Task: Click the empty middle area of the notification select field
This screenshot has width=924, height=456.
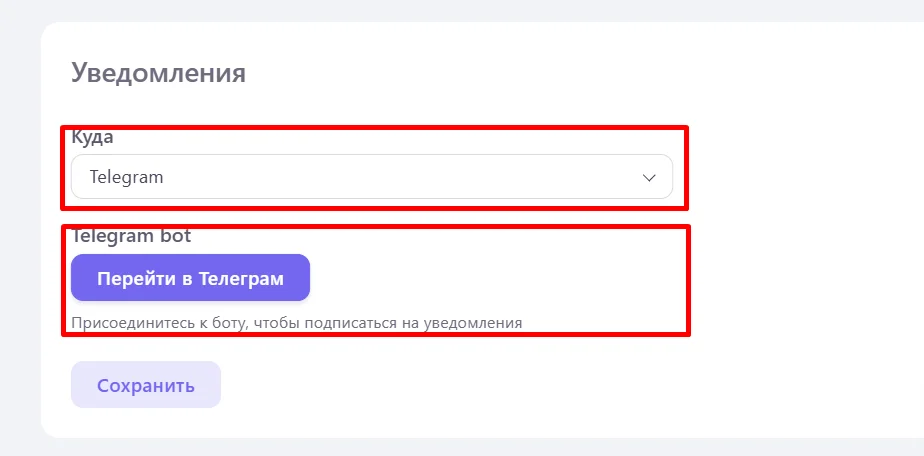Action: click(401, 177)
